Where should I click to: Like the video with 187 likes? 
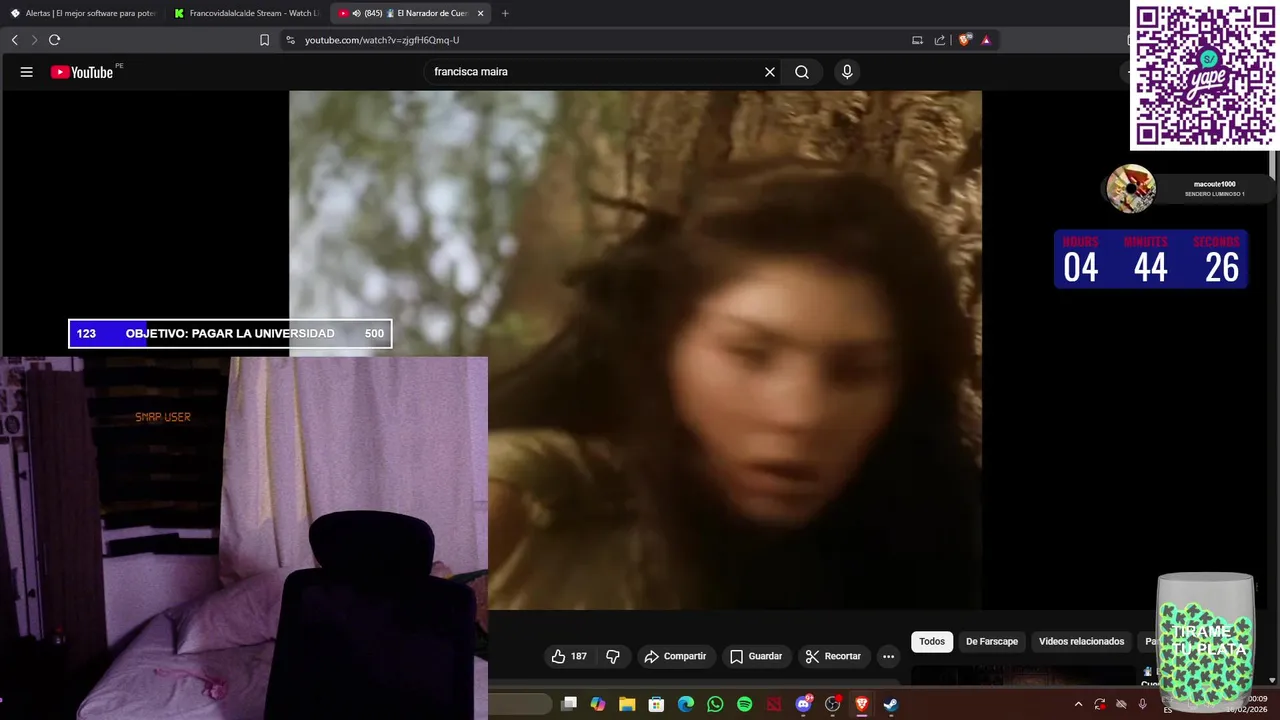tap(569, 656)
